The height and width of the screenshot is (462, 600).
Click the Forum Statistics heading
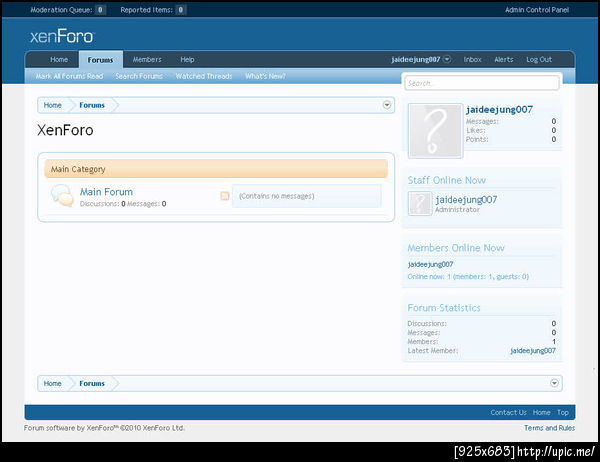click(444, 308)
